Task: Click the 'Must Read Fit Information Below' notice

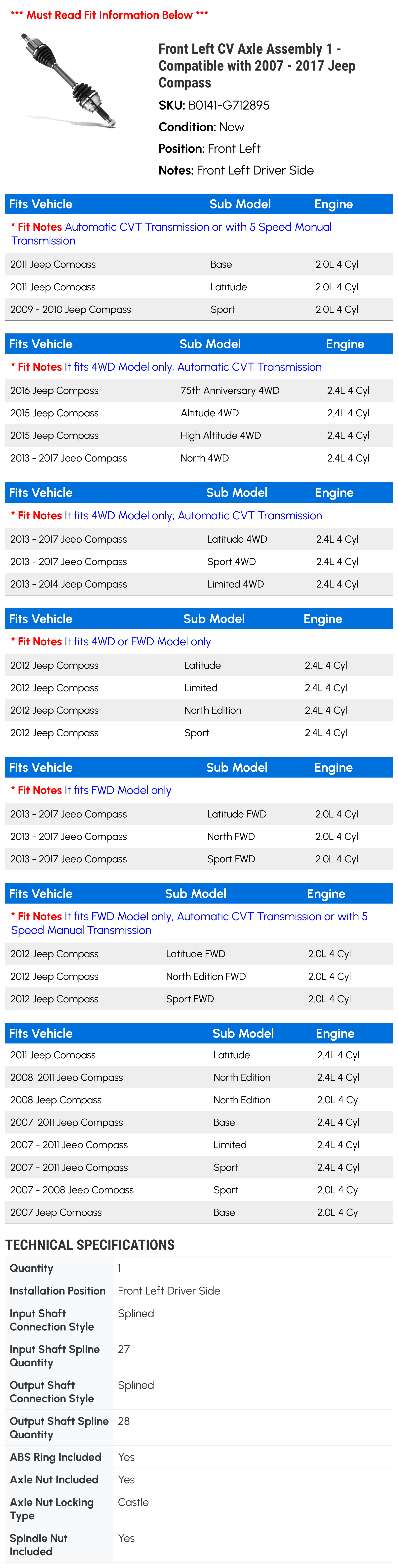Action: click(110, 15)
